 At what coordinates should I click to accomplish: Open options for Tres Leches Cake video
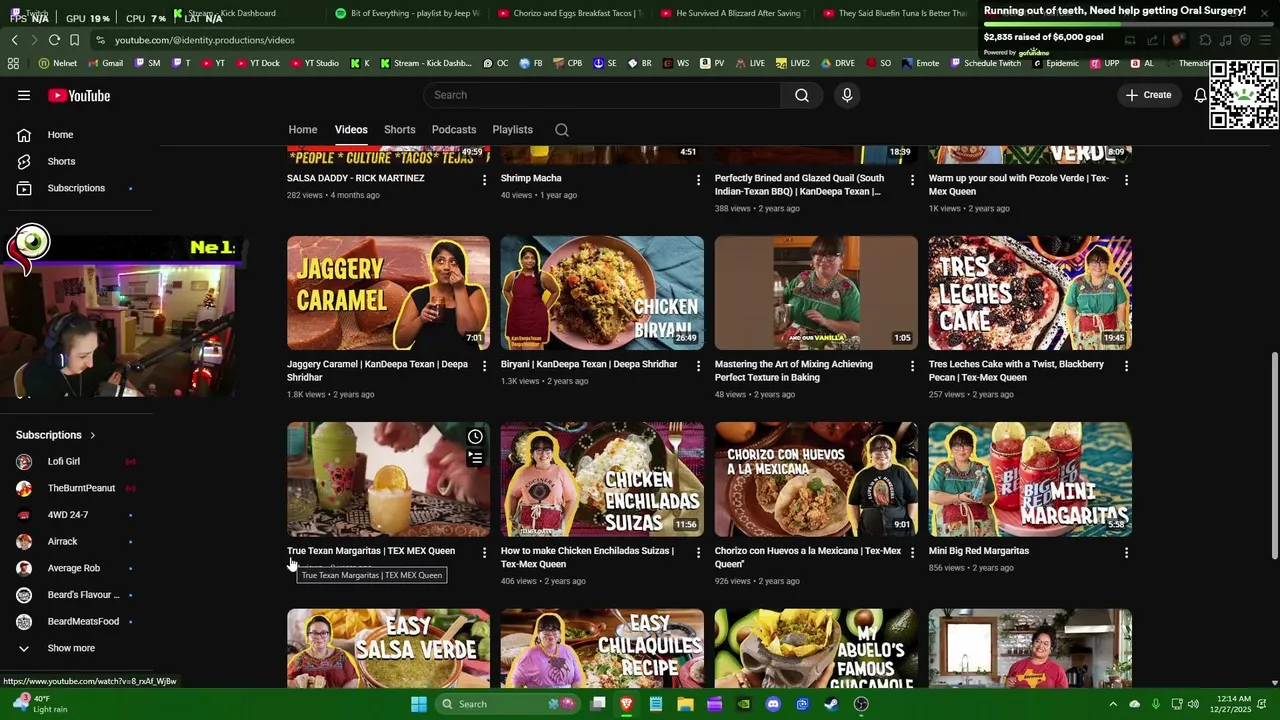click(x=1126, y=366)
